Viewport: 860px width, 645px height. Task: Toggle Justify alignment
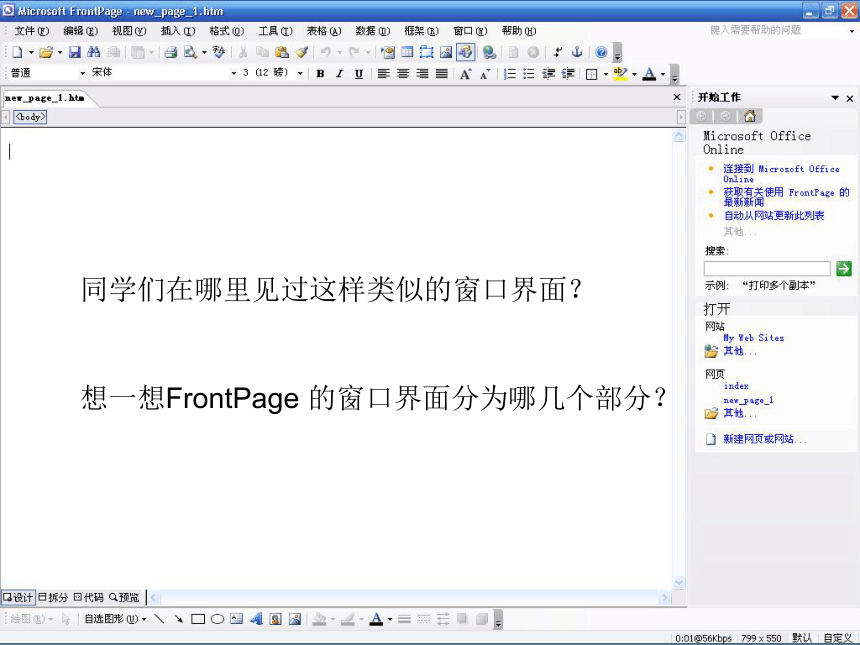coord(442,73)
